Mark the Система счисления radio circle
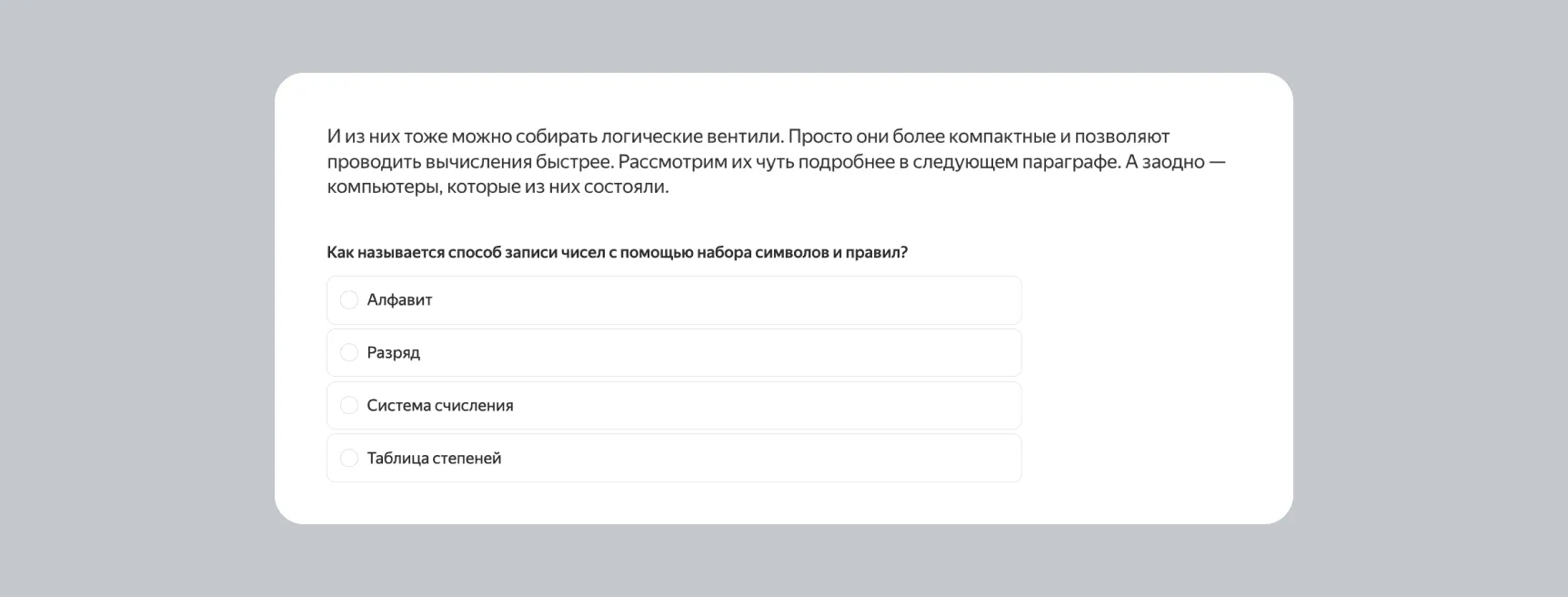 click(x=349, y=406)
